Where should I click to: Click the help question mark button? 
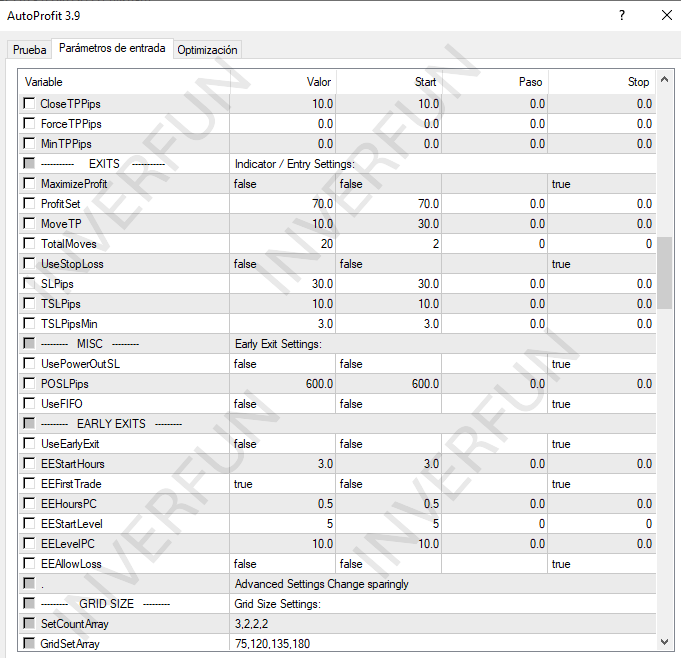coord(621,15)
